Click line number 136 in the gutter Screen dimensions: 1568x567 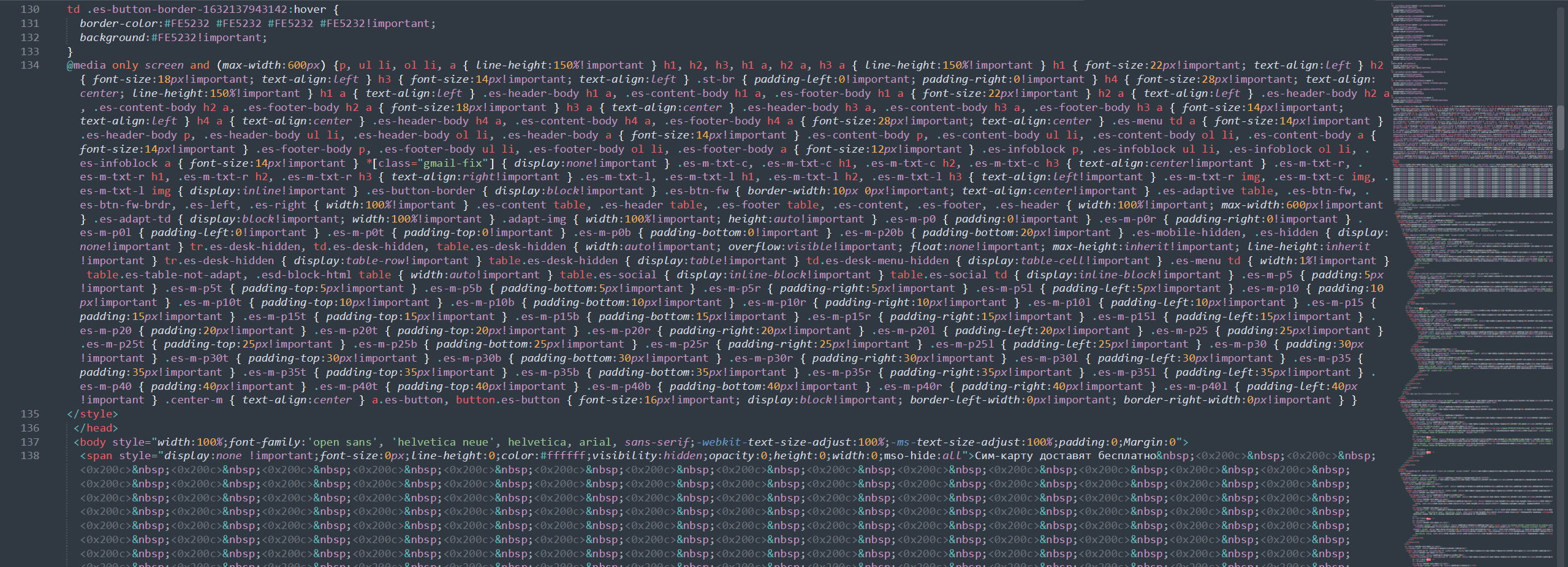pyautogui.click(x=30, y=428)
